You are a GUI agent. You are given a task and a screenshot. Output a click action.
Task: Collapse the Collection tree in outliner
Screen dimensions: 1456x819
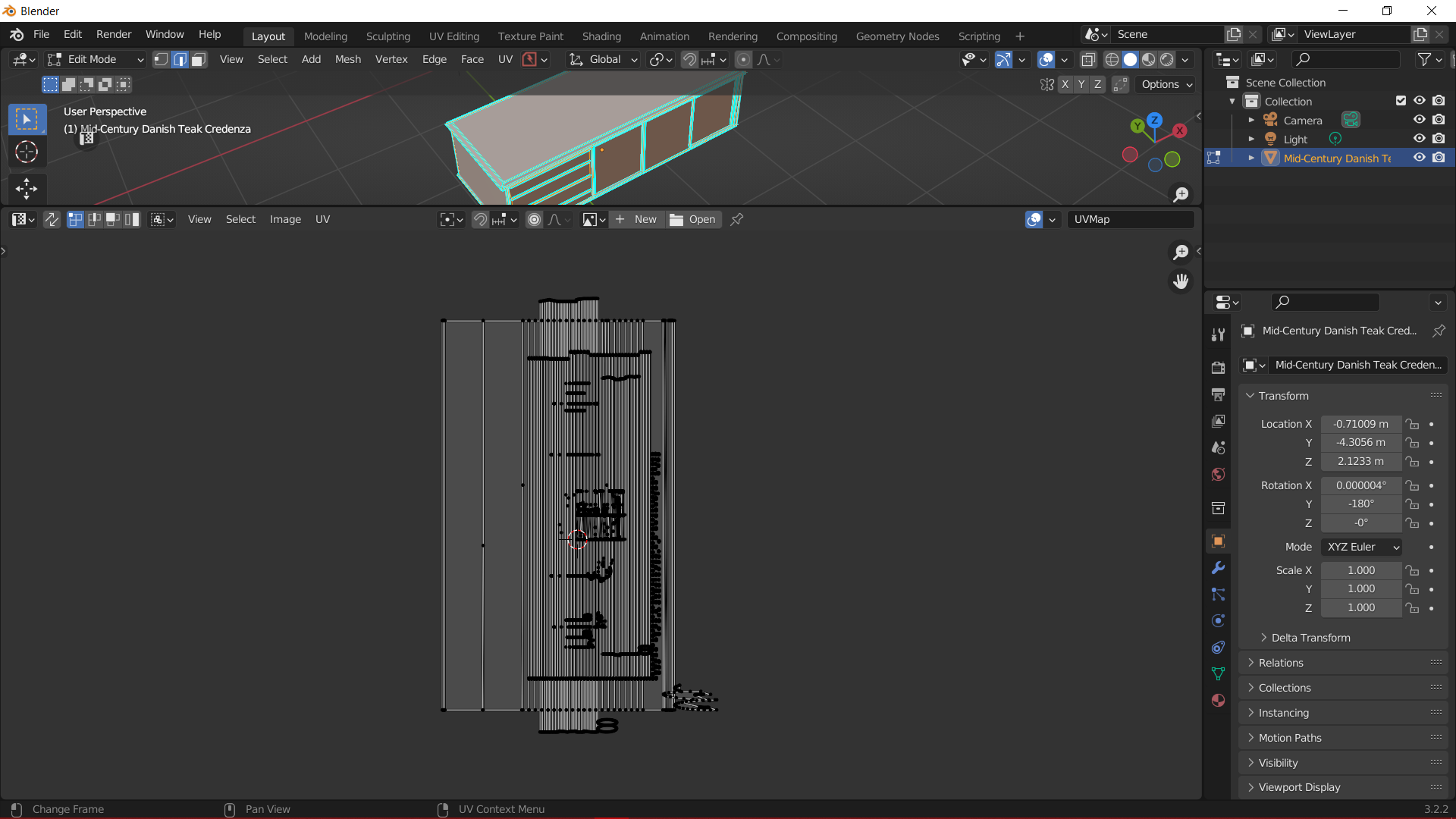(x=1232, y=101)
